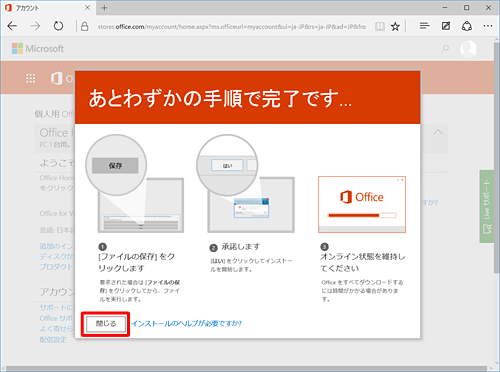Click the horizontal scrollbar at bottom

247,369
